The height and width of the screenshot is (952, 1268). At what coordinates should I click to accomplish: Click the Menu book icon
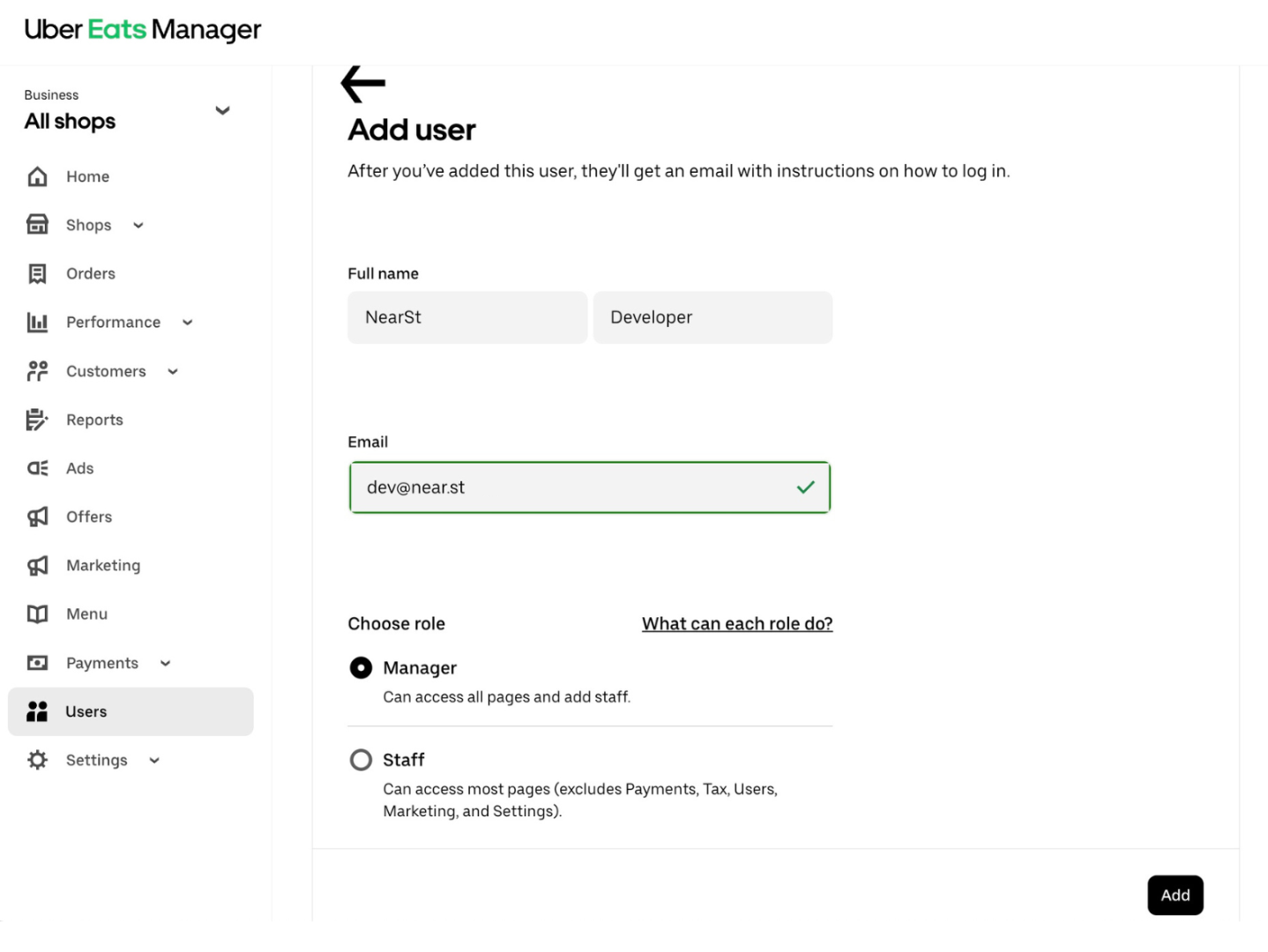pos(37,614)
